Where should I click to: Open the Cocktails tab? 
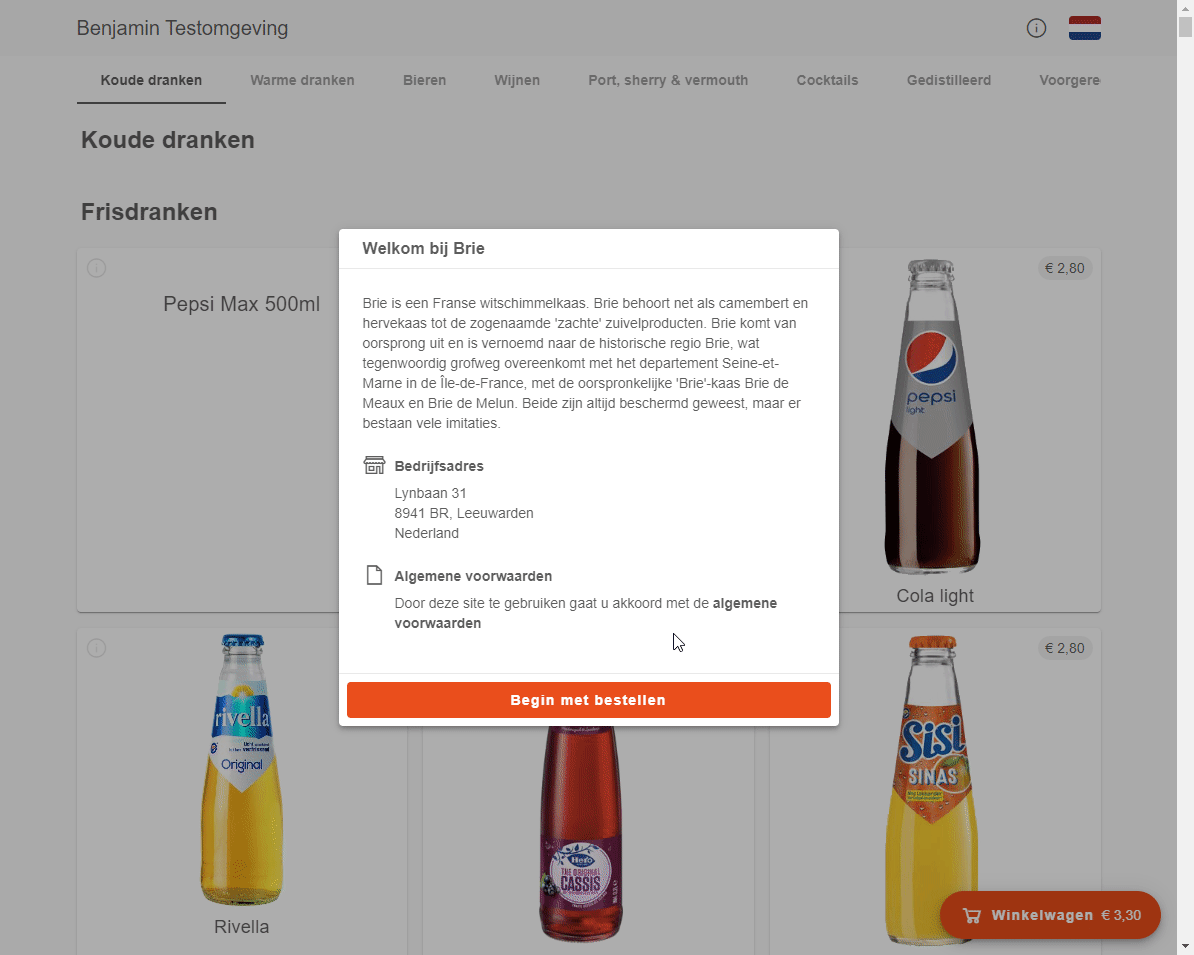(827, 80)
